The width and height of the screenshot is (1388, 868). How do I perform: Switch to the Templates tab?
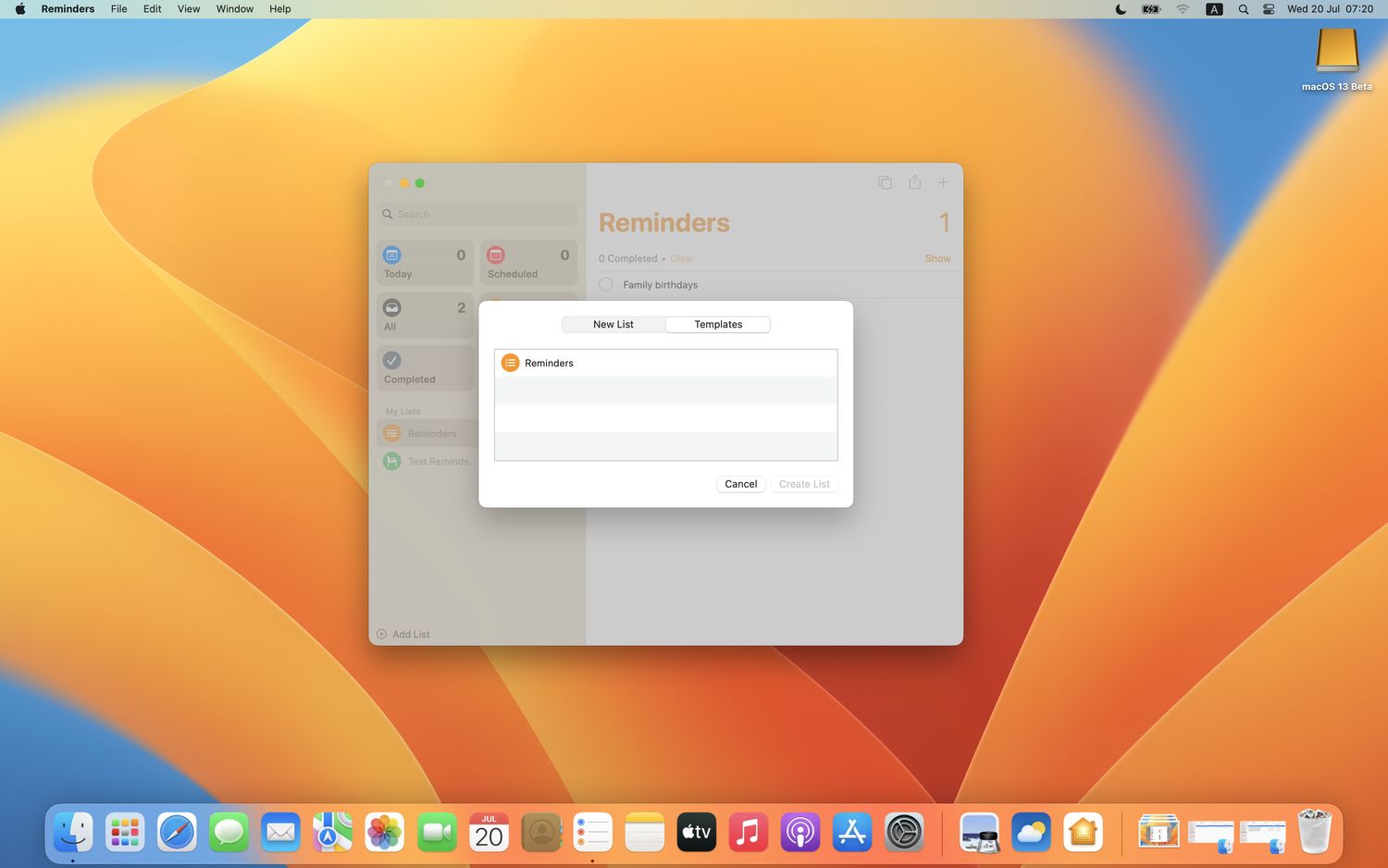pos(718,325)
